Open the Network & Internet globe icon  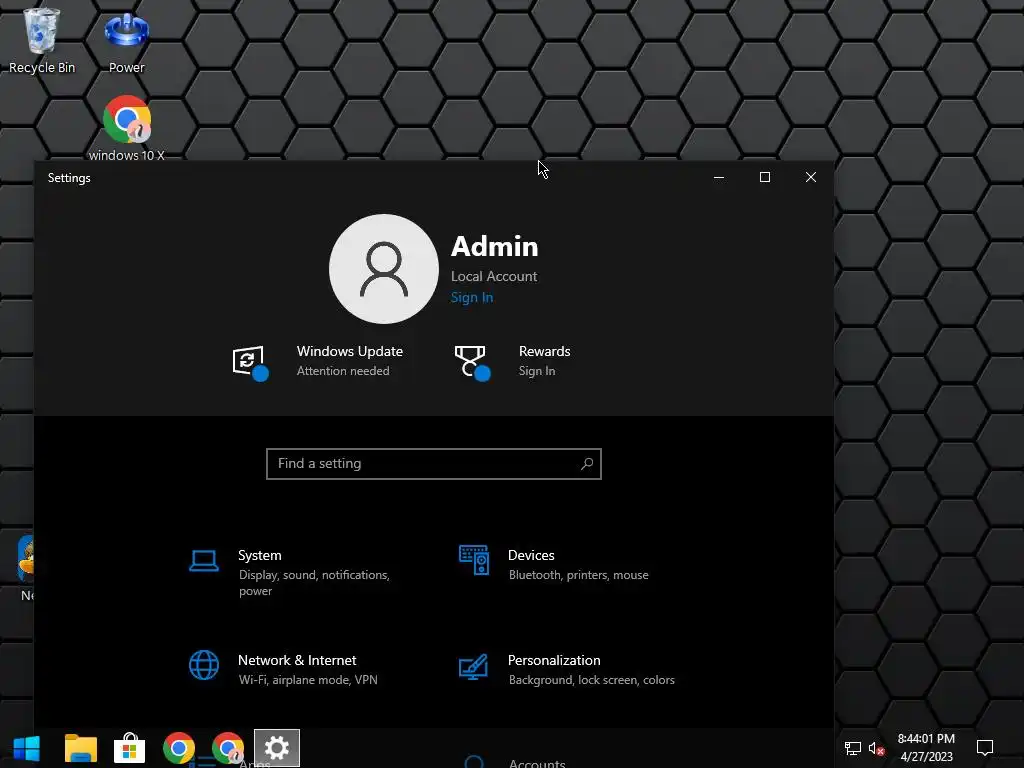coord(204,665)
